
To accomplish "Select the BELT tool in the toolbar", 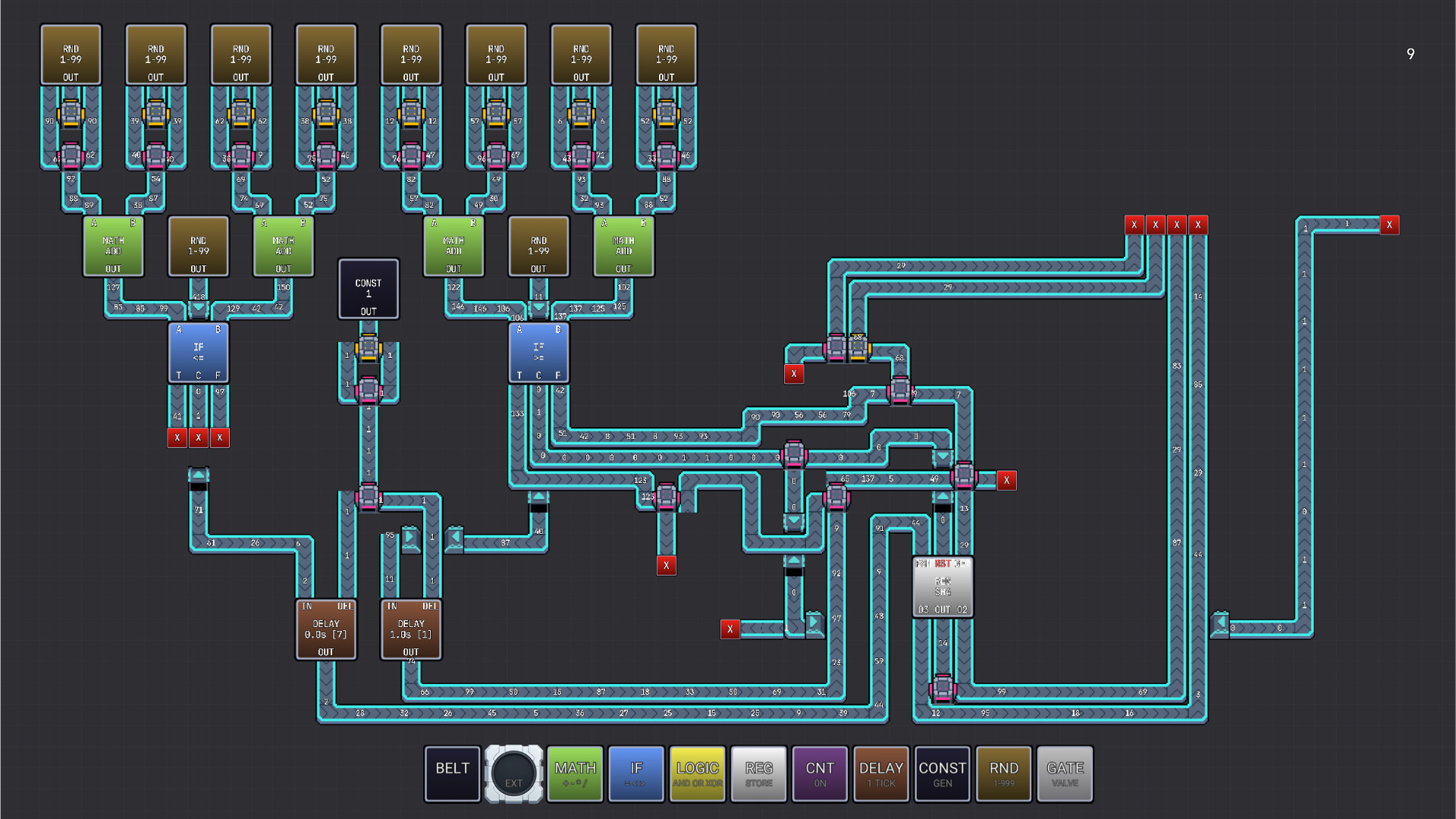I will tap(452, 773).
